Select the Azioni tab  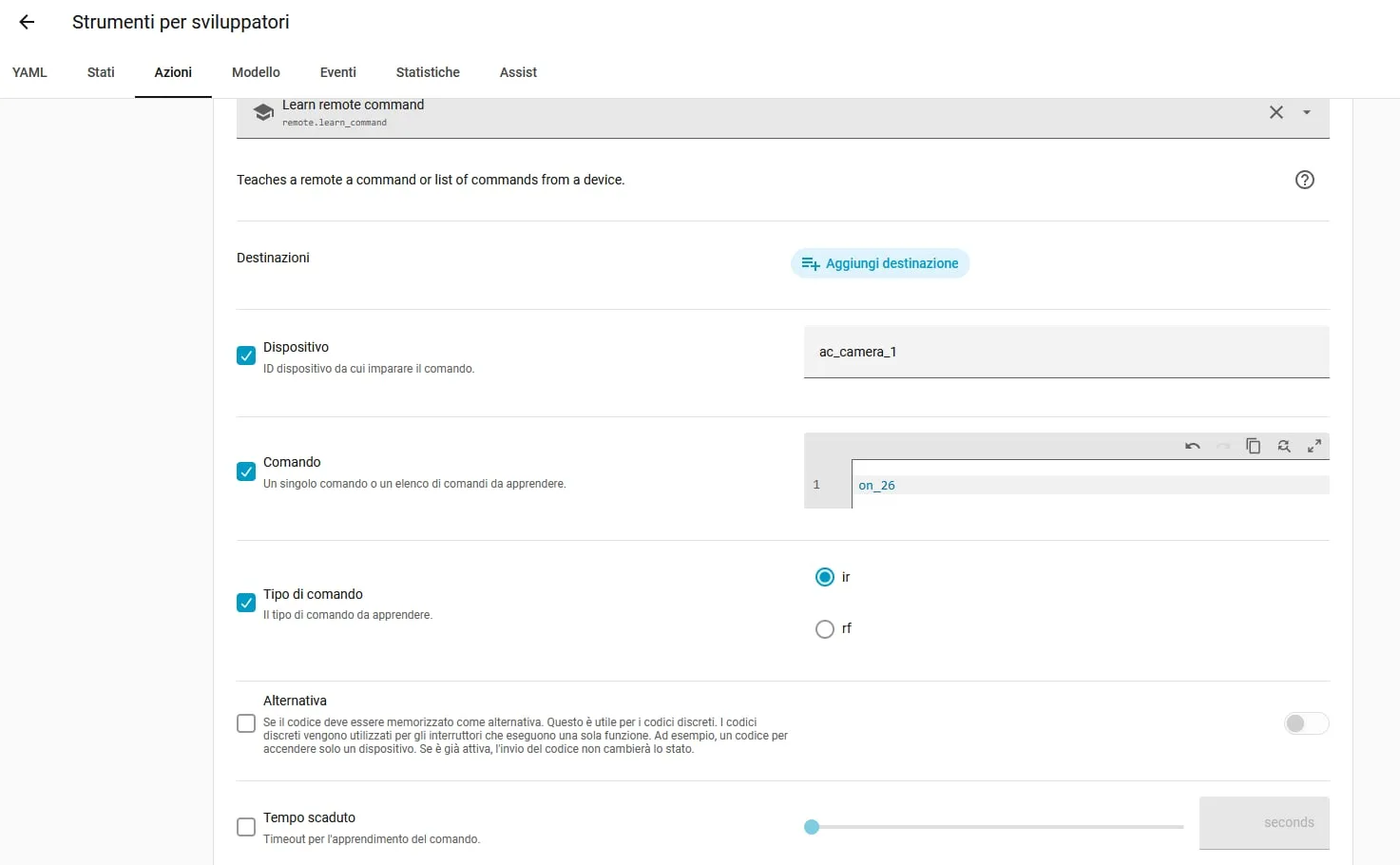click(173, 72)
